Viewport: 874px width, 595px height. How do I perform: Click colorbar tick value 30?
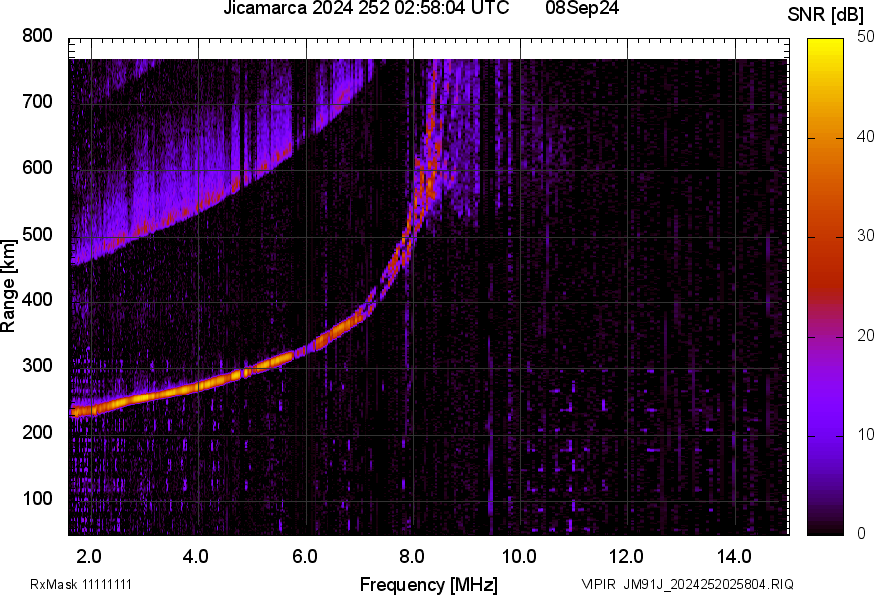[x=865, y=236]
